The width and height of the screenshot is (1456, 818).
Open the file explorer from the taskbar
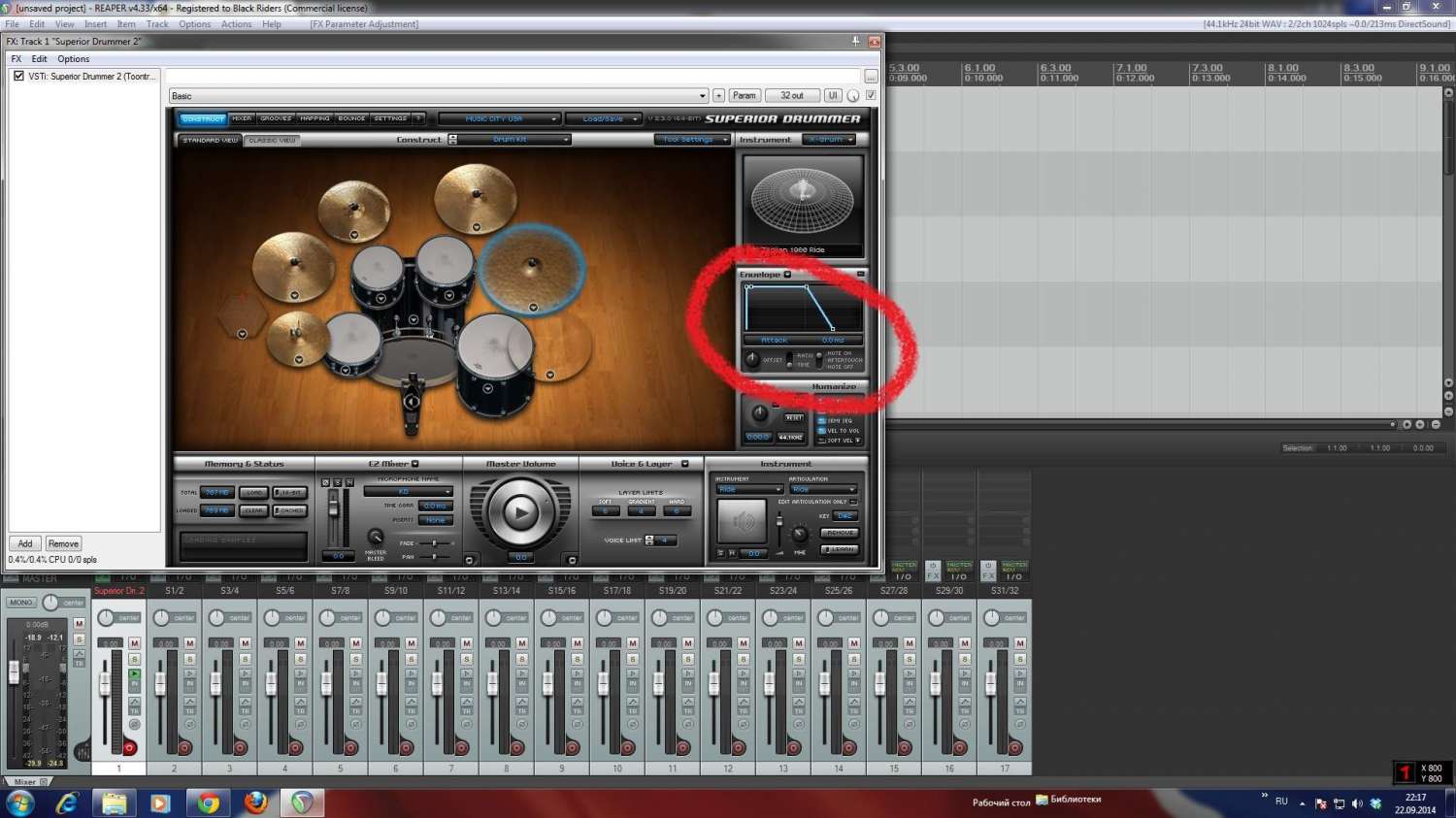pos(114,802)
